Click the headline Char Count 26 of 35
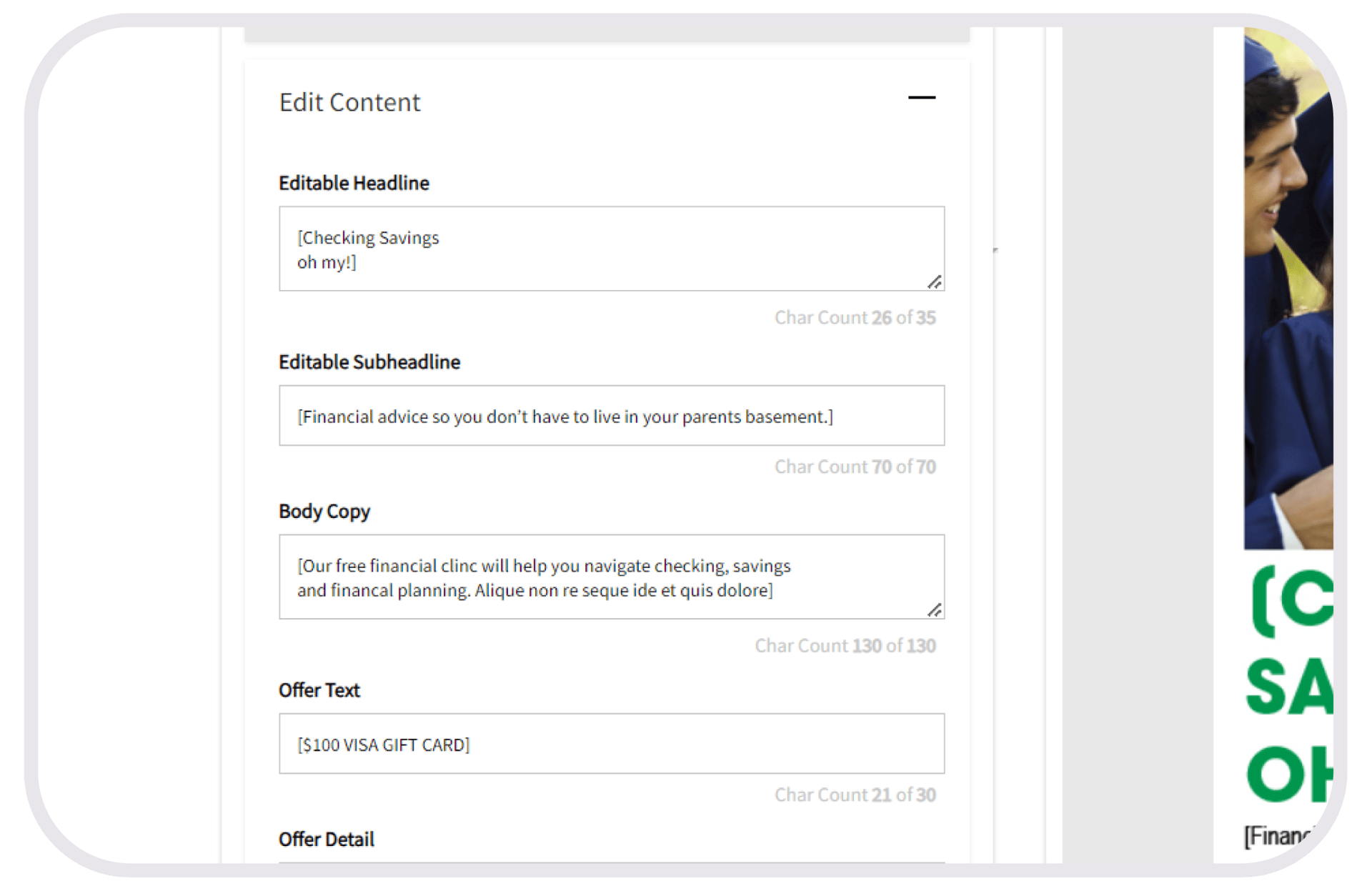Viewport: 1372px width, 891px height. coord(855,318)
